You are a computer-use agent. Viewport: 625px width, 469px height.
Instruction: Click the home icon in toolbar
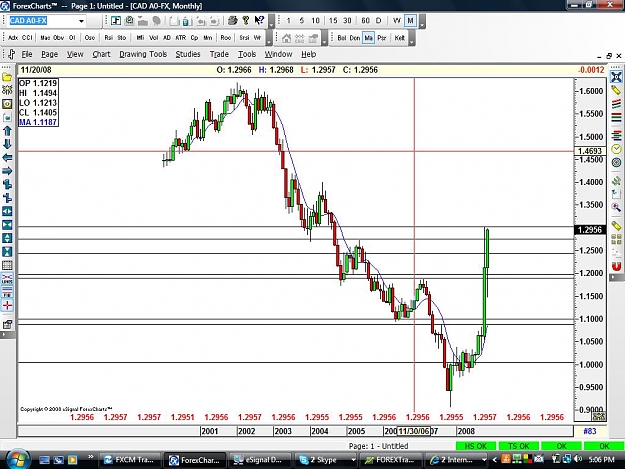point(286,38)
